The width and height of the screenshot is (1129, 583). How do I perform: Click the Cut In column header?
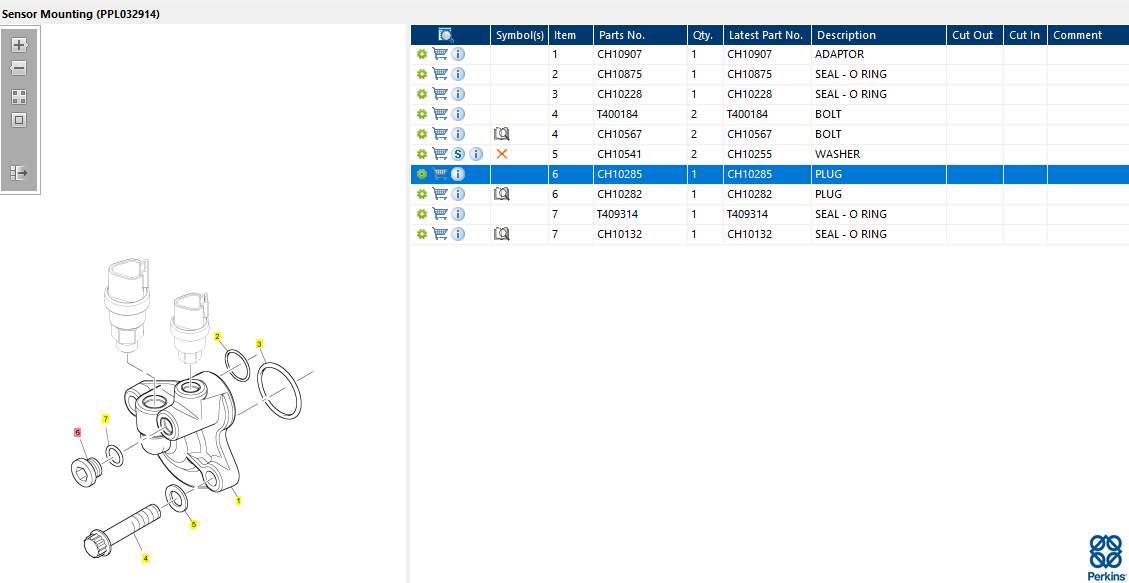[x=1025, y=35]
